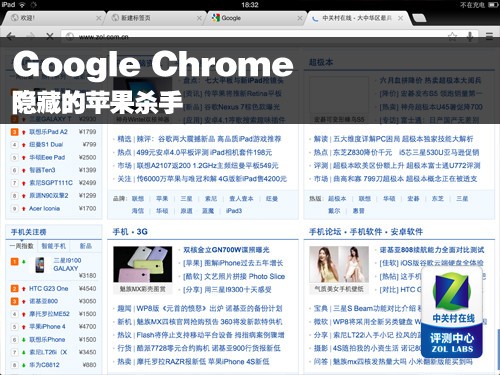Bookmark the page with the star icon
The width and height of the screenshot is (500, 375).
coord(452,36)
